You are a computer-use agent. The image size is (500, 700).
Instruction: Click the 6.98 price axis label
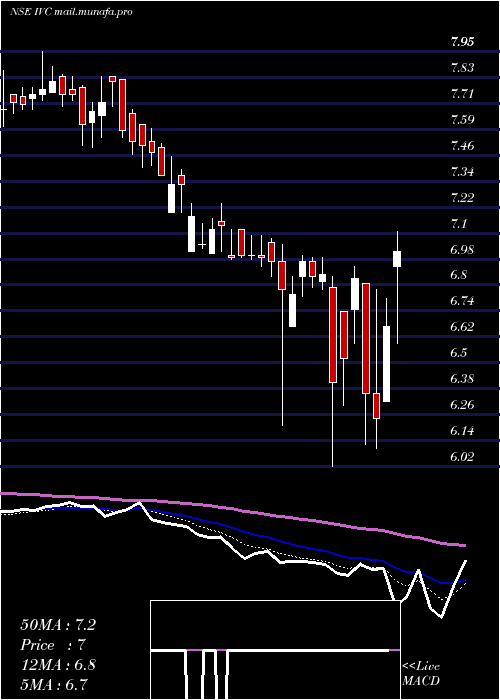point(462,250)
